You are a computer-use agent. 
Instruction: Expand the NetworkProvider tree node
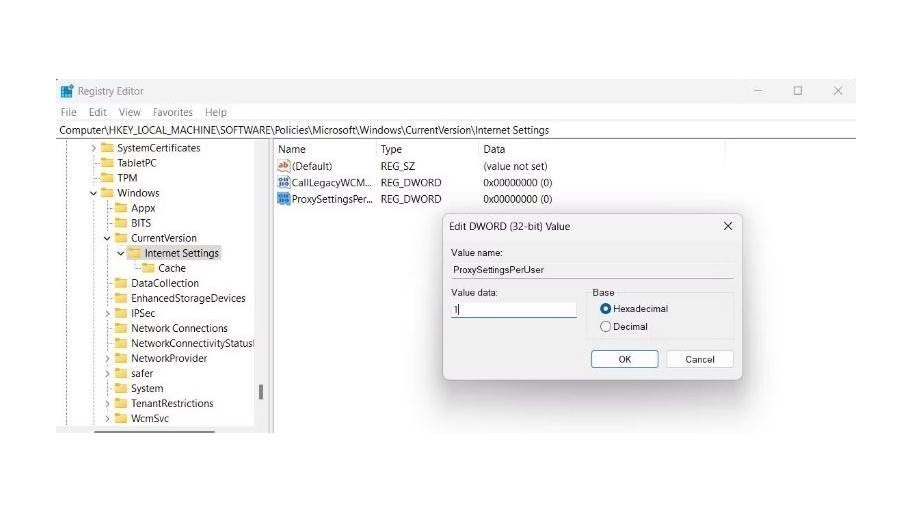pyautogui.click(x=107, y=359)
